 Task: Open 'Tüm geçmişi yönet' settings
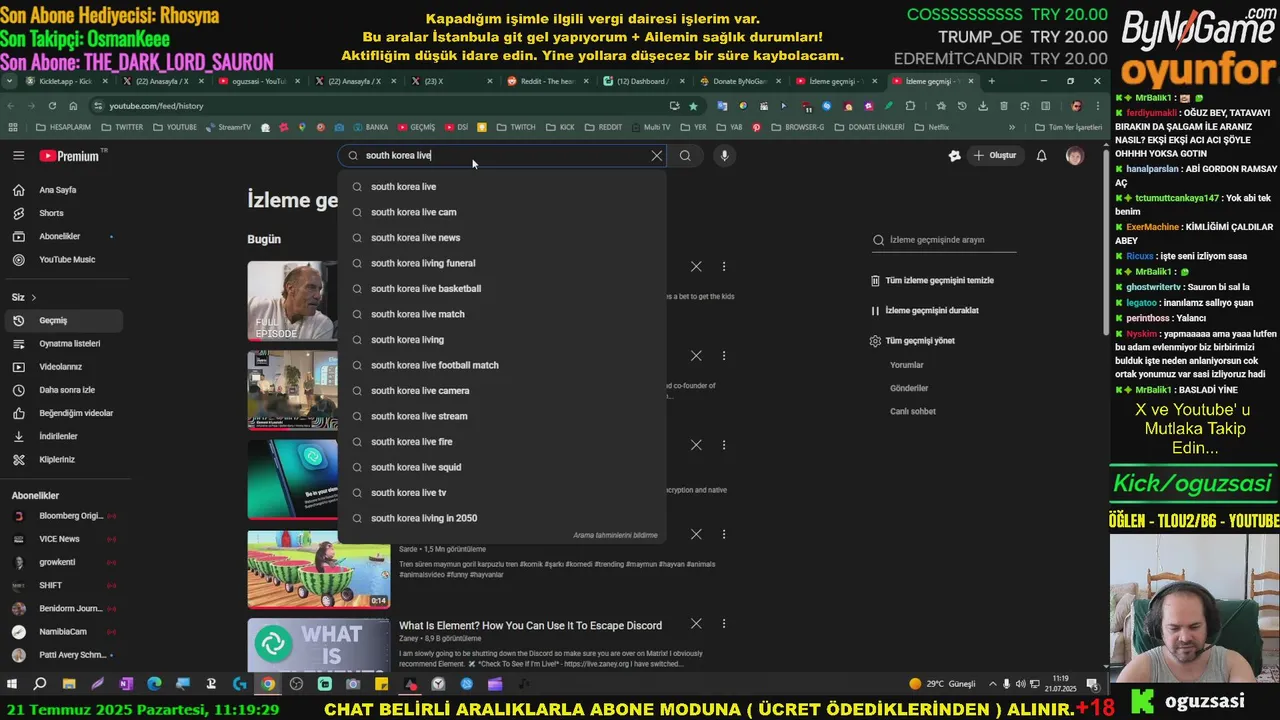tap(913, 341)
